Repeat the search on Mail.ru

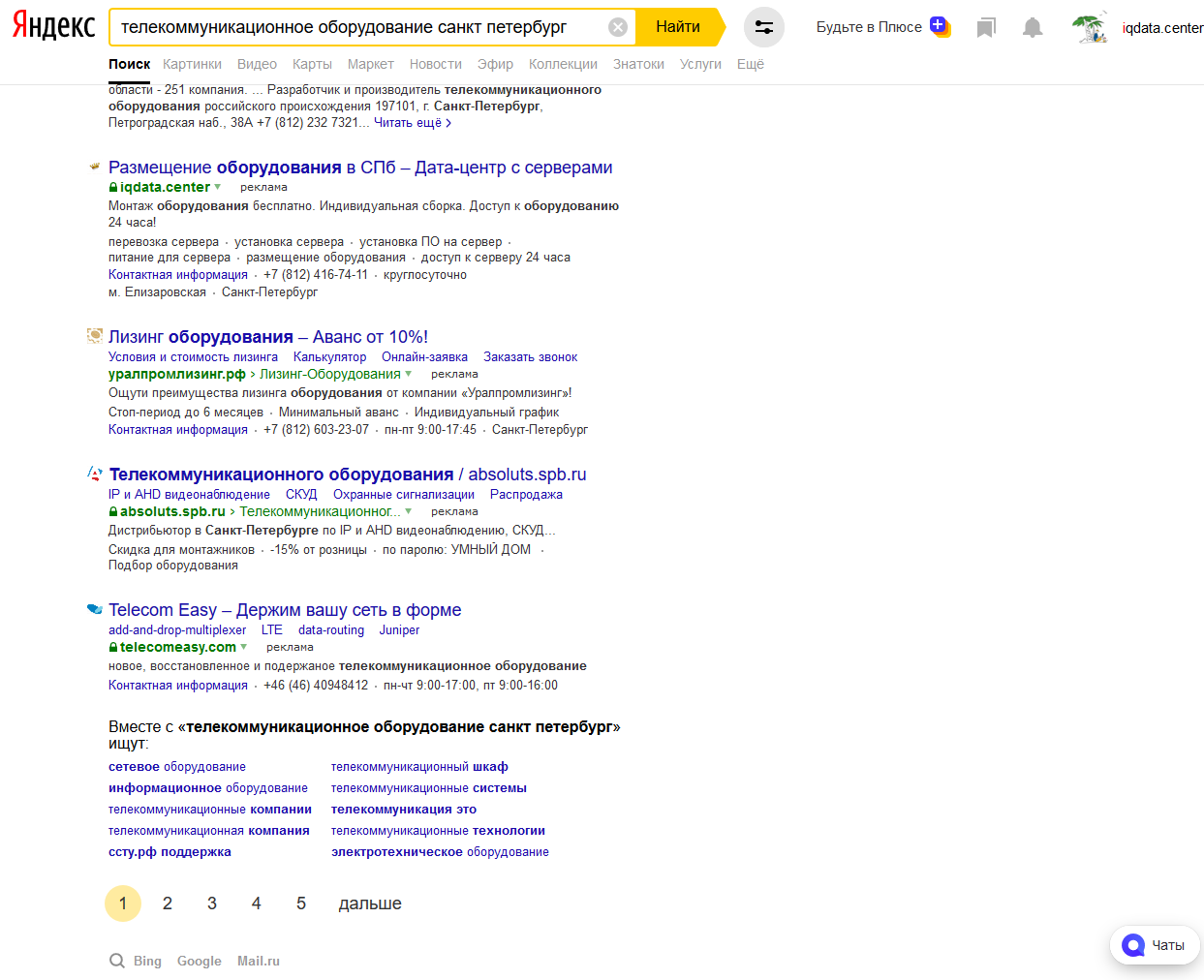pyautogui.click(x=259, y=961)
